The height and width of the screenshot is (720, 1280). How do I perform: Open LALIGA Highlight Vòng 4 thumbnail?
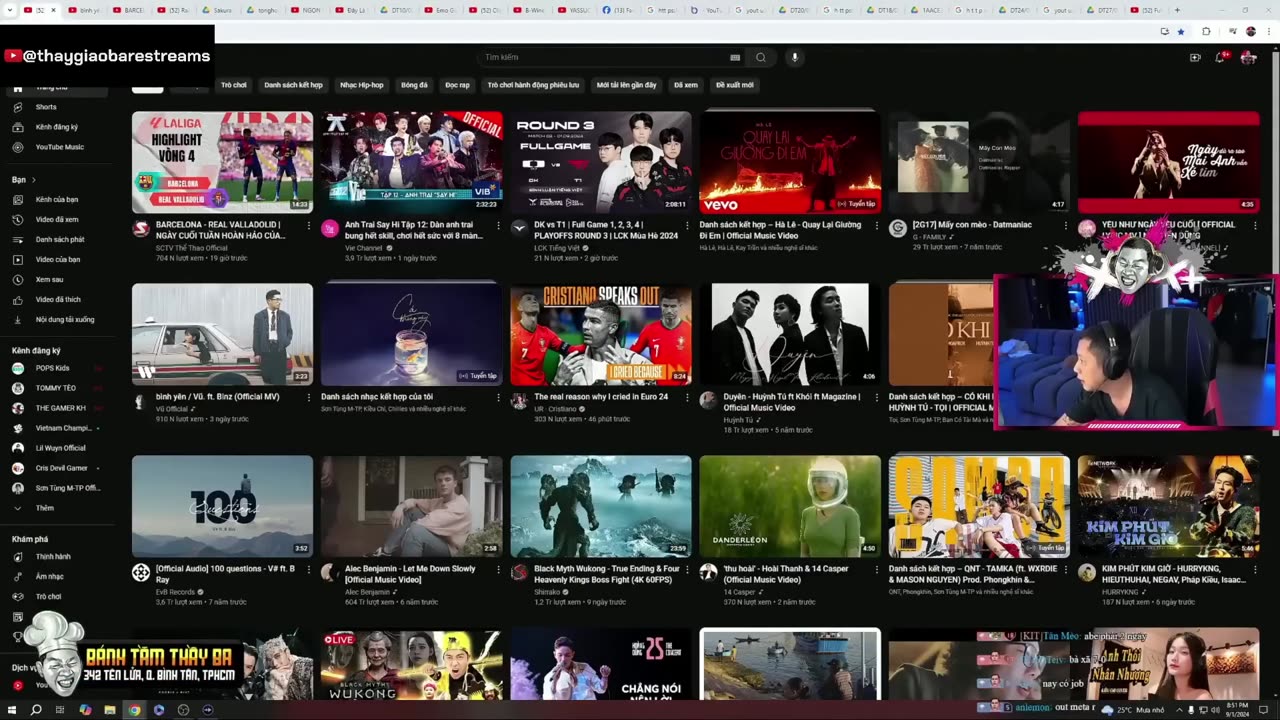222,162
